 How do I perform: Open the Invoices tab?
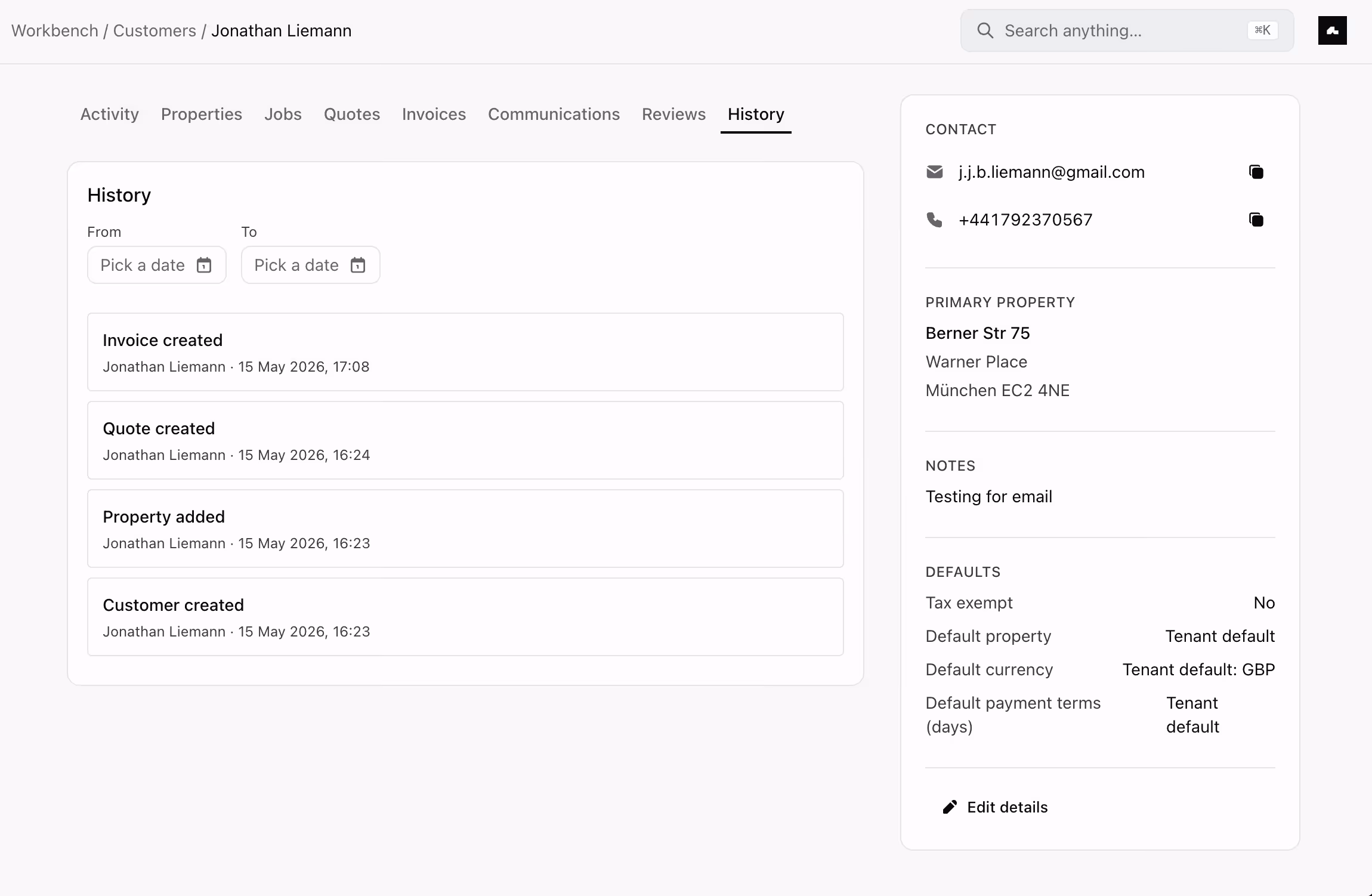pos(434,114)
